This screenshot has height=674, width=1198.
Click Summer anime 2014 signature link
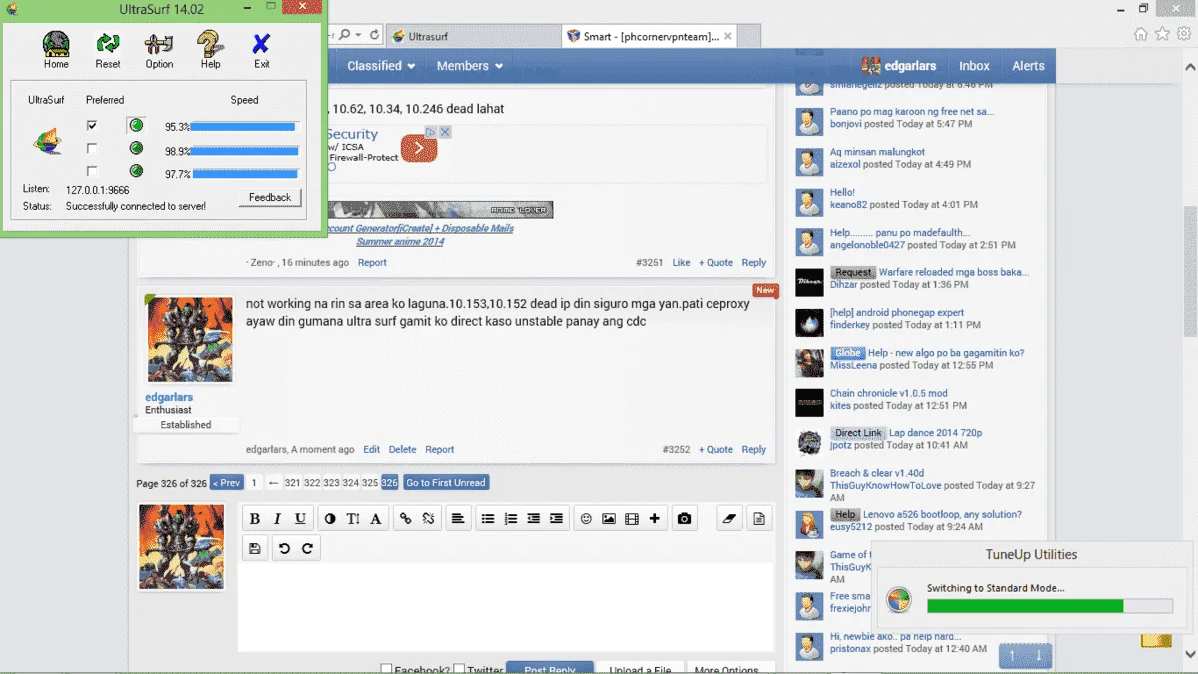[x=400, y=241]
